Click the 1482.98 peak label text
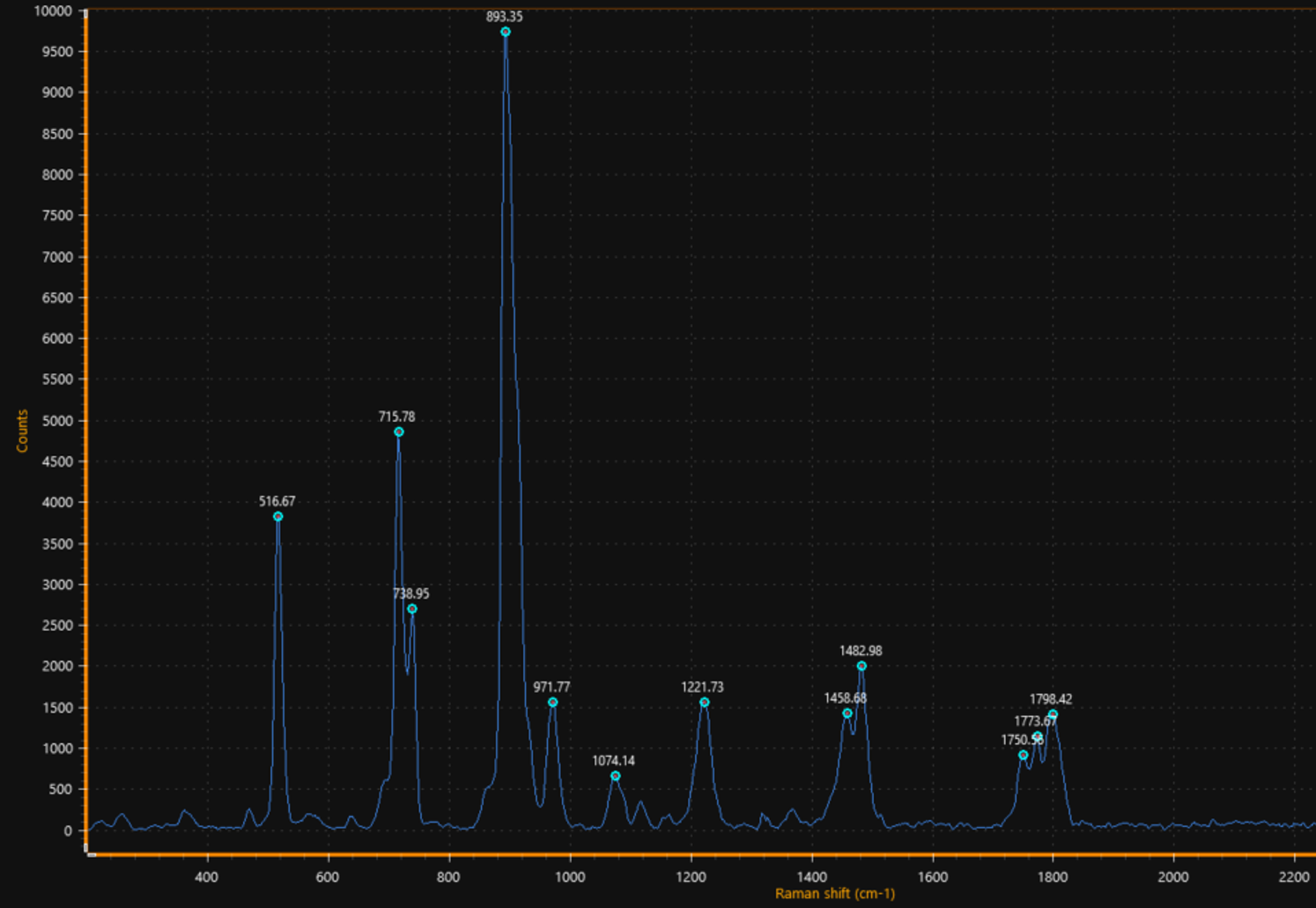Viewport: 1316px width, 908px height. pos(861,651)
